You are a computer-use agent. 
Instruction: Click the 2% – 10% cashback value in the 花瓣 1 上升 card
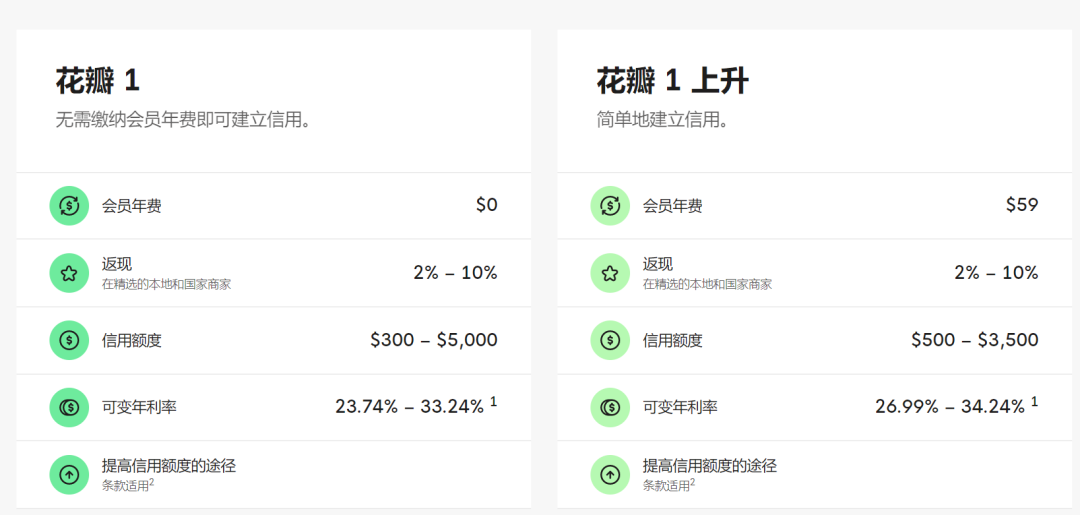tap(996, 273)
